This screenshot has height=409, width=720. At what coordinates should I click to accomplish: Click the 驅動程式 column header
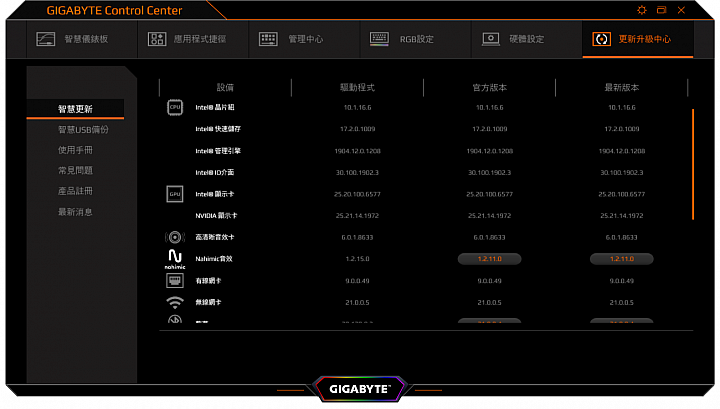357,87
